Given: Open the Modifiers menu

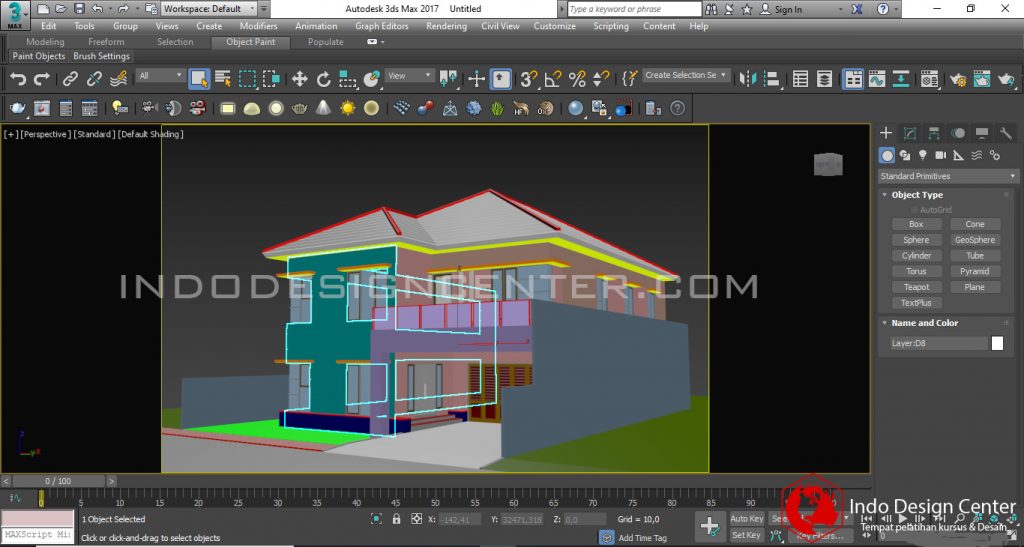Looking at the screenshot, I should pos(258,26).
